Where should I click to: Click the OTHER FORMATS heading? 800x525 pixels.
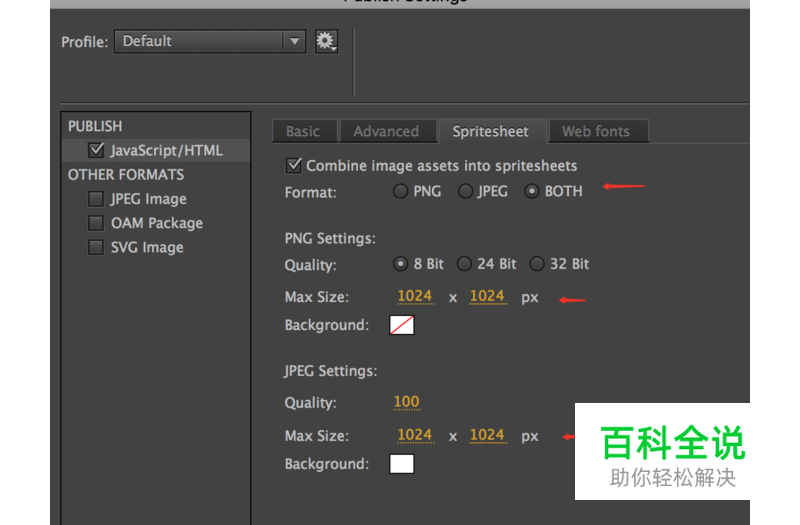pos(126,174)
